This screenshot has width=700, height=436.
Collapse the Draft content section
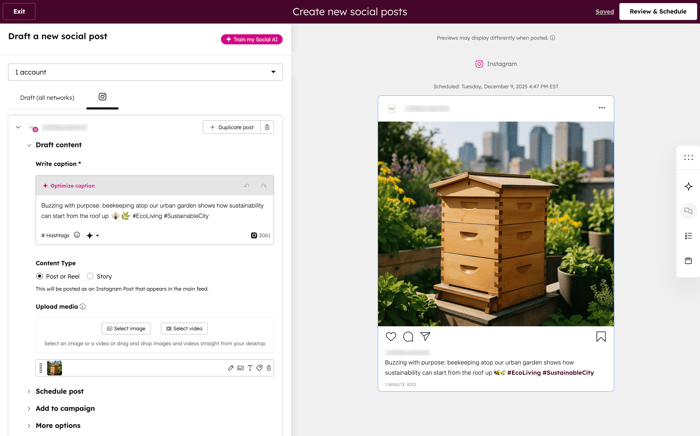29,145
